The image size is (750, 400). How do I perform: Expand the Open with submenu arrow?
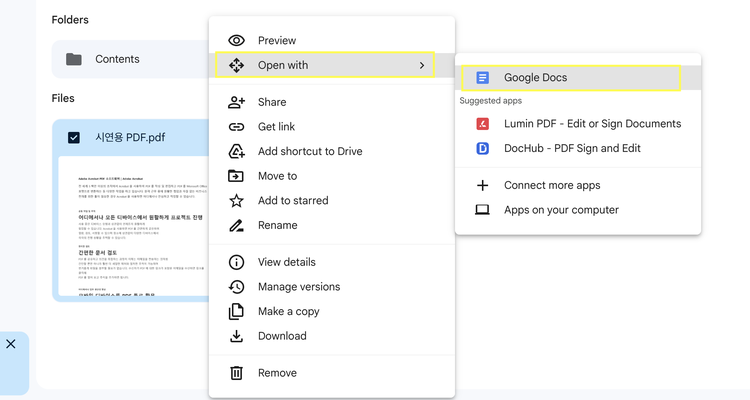pyautogui.click(x=422, y=65)
